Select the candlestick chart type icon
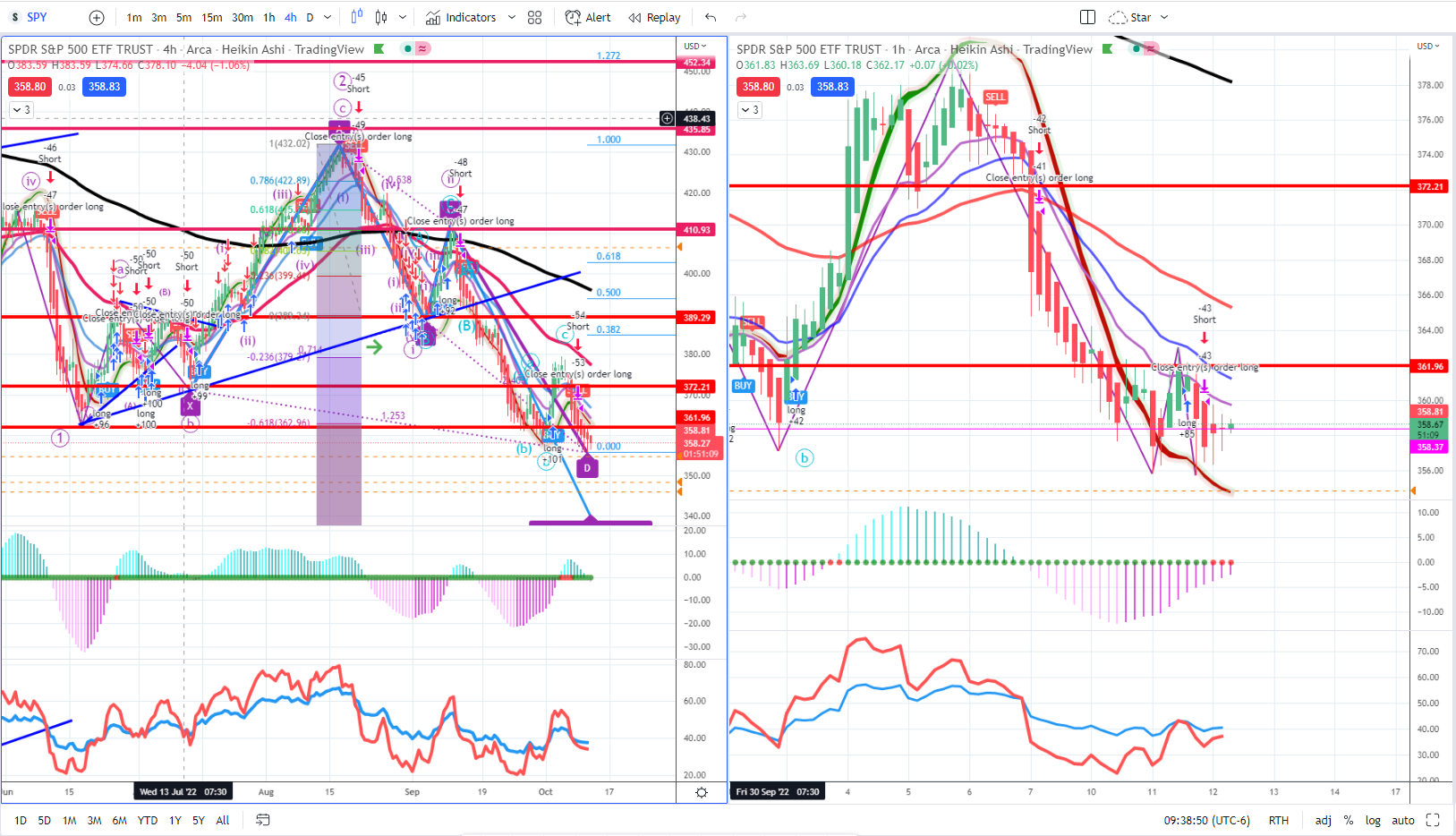This screenshot has height=836, width=1456. tap(381, 17)
